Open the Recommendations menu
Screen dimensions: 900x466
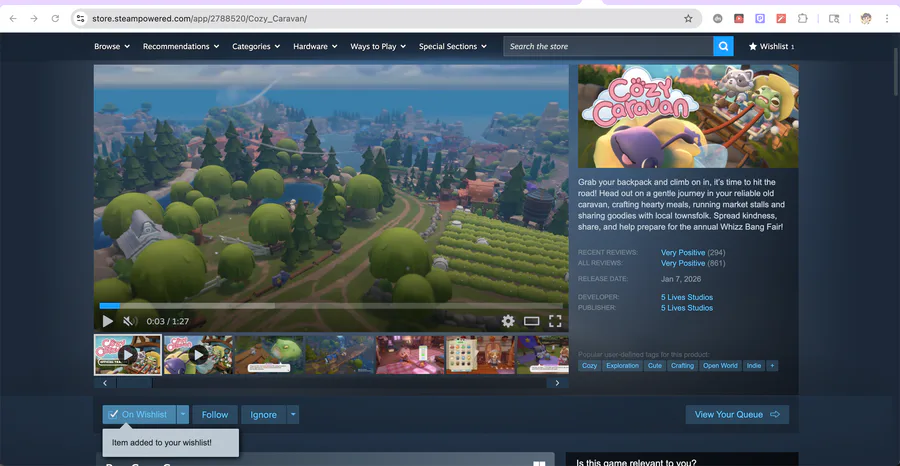(181, 46)
